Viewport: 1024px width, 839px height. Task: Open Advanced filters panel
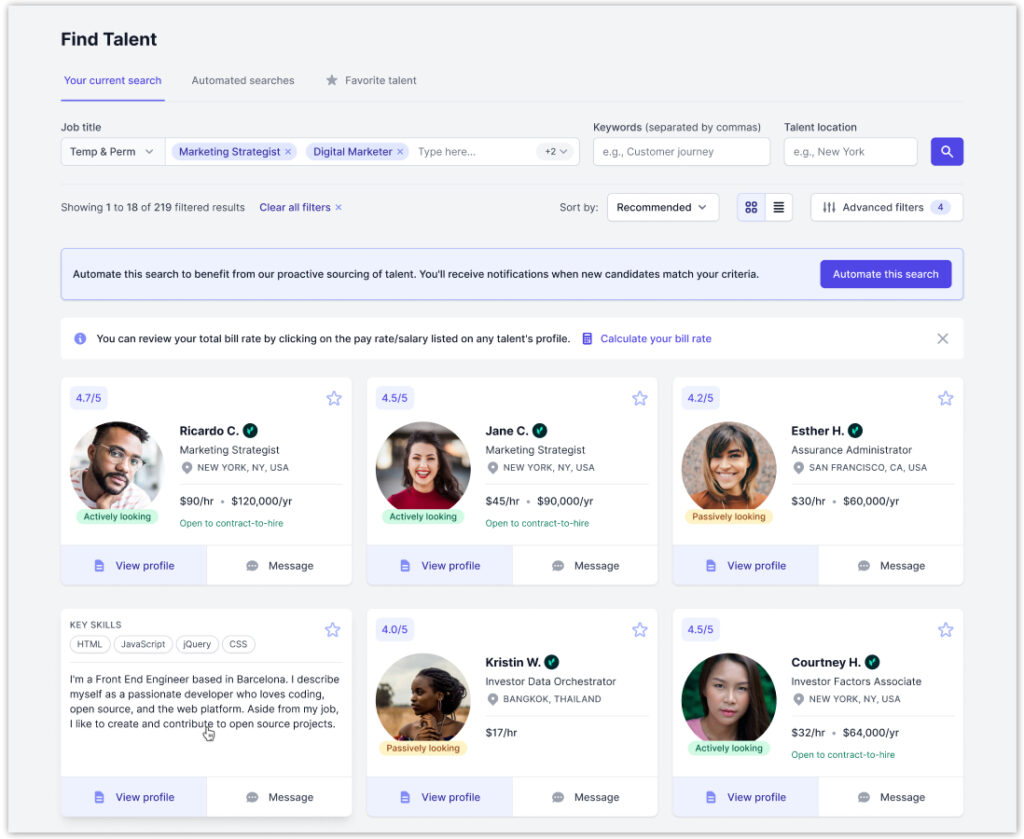click(x=886, y=208)
